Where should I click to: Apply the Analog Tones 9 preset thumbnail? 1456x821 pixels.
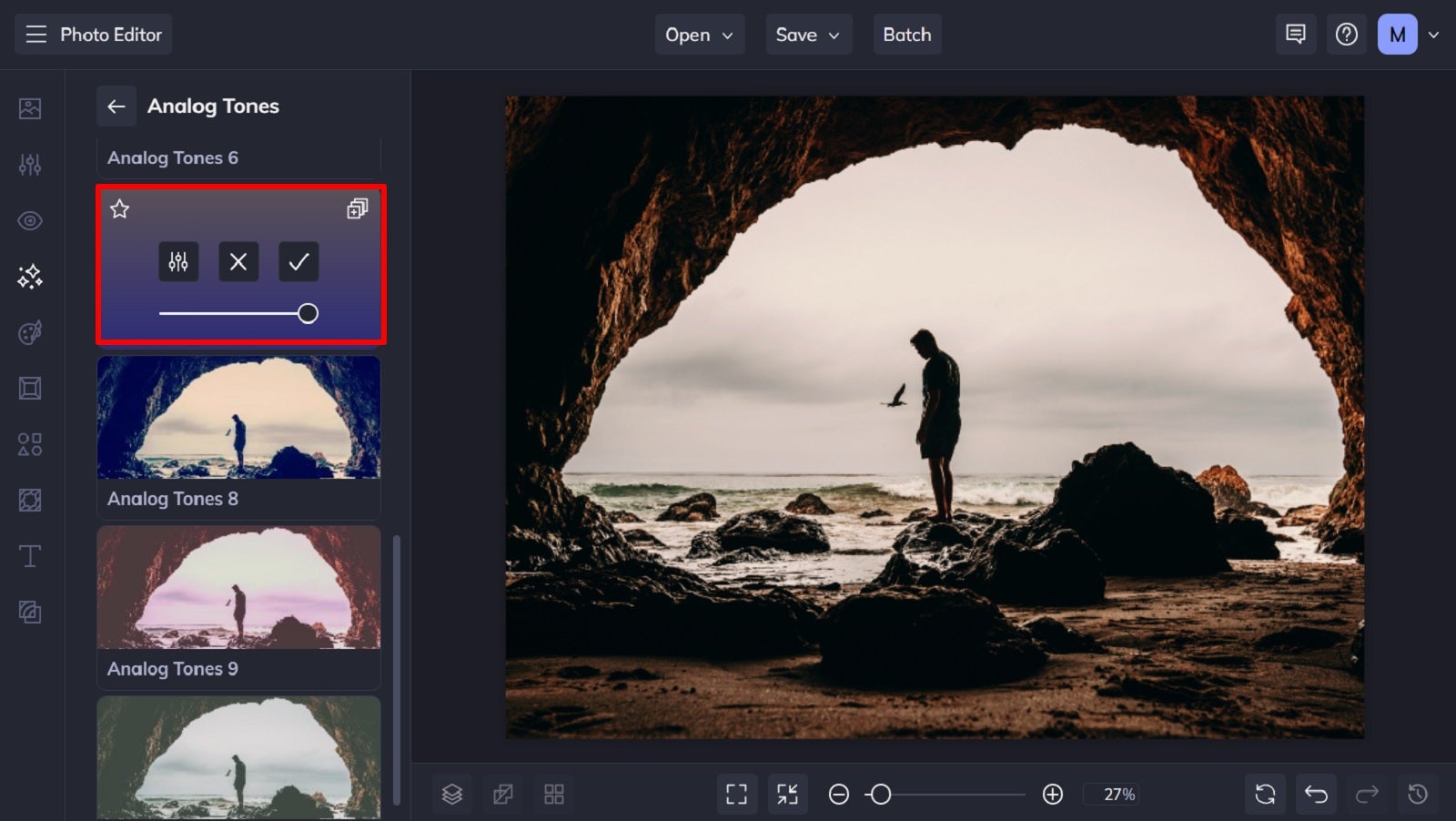point(238,587)
